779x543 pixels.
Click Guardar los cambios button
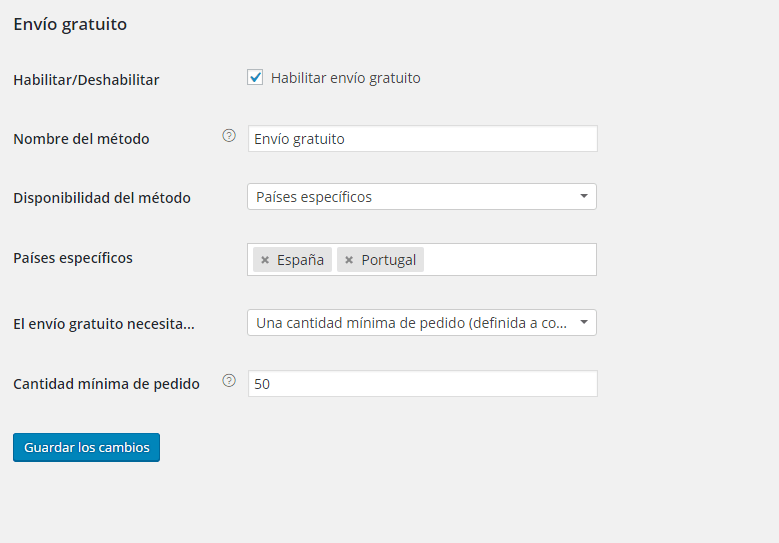tap(86, 447)
